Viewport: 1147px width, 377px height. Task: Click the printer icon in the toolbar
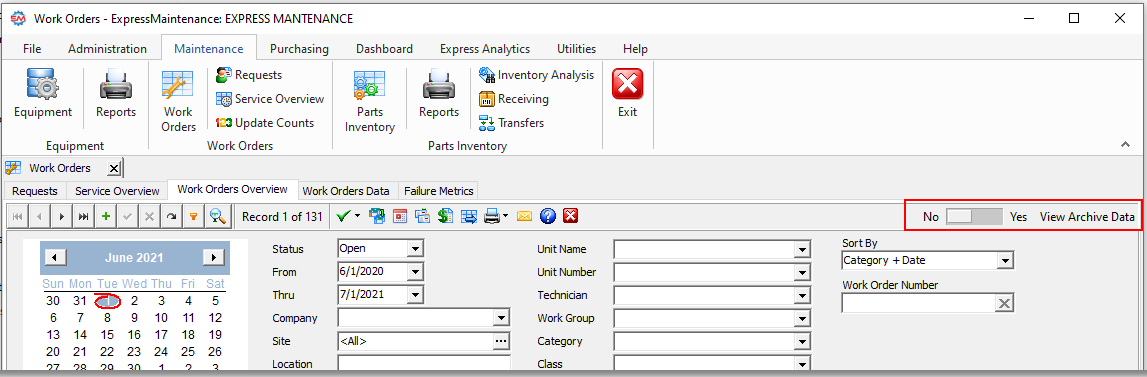(491, 216)
